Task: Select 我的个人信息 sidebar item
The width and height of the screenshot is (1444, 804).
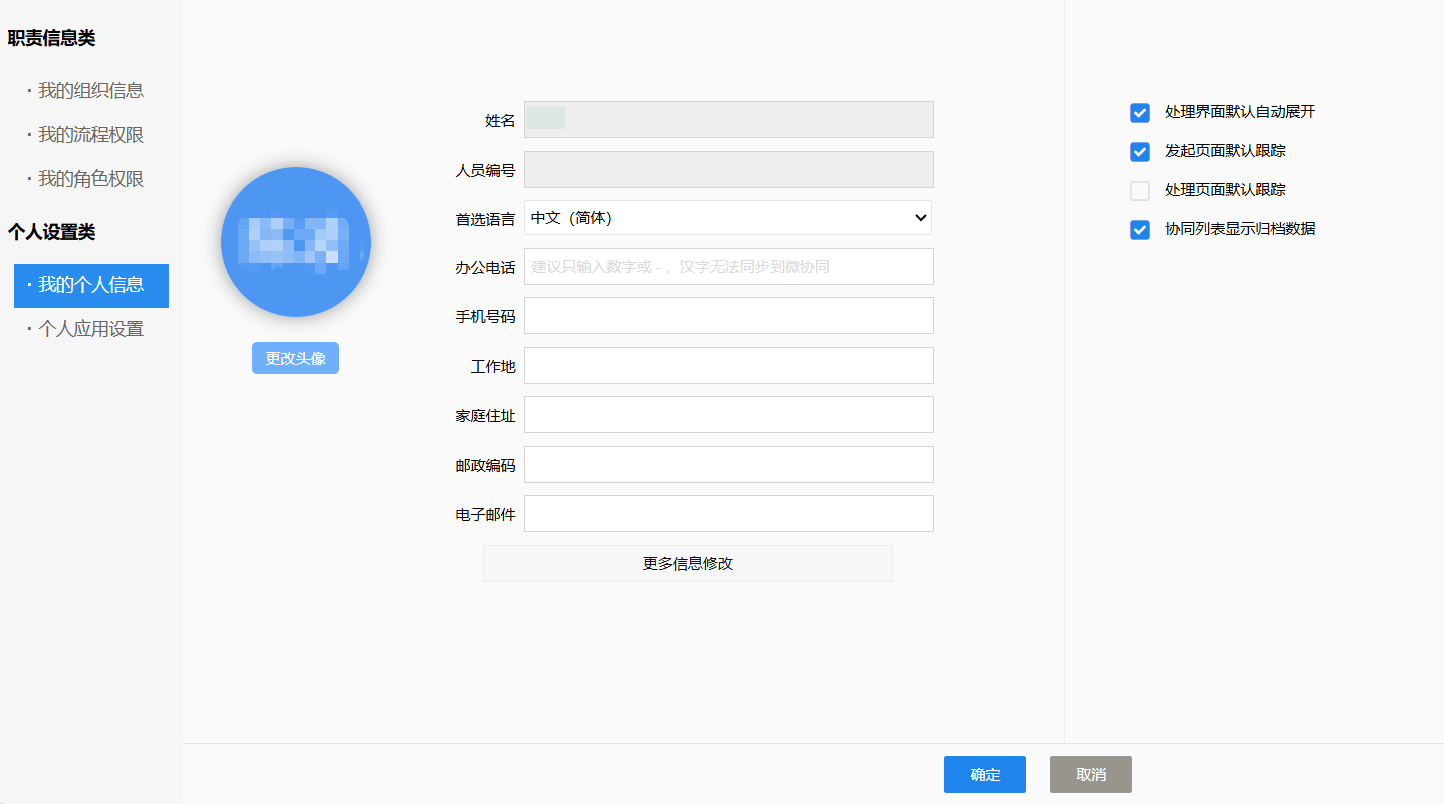Action: [91, 286]
